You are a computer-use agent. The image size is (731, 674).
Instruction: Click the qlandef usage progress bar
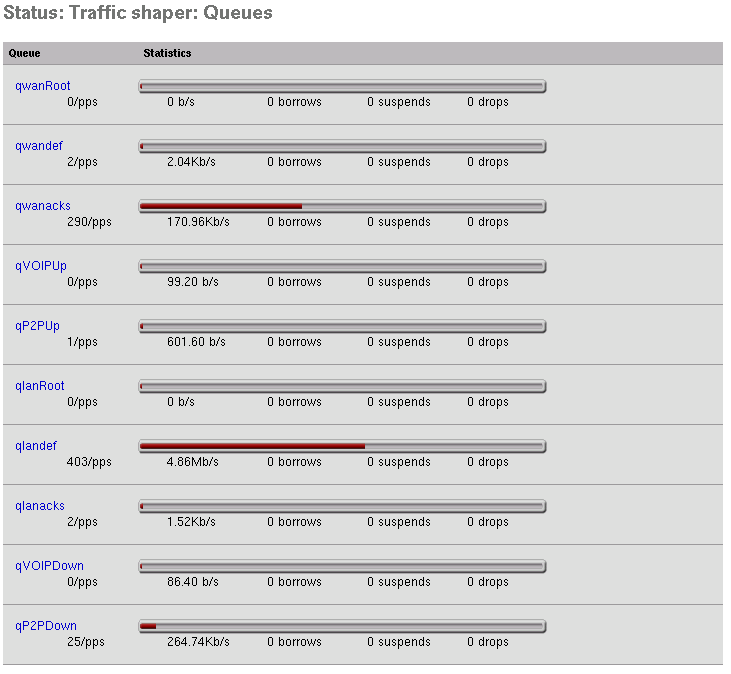(x=342, y=446)
